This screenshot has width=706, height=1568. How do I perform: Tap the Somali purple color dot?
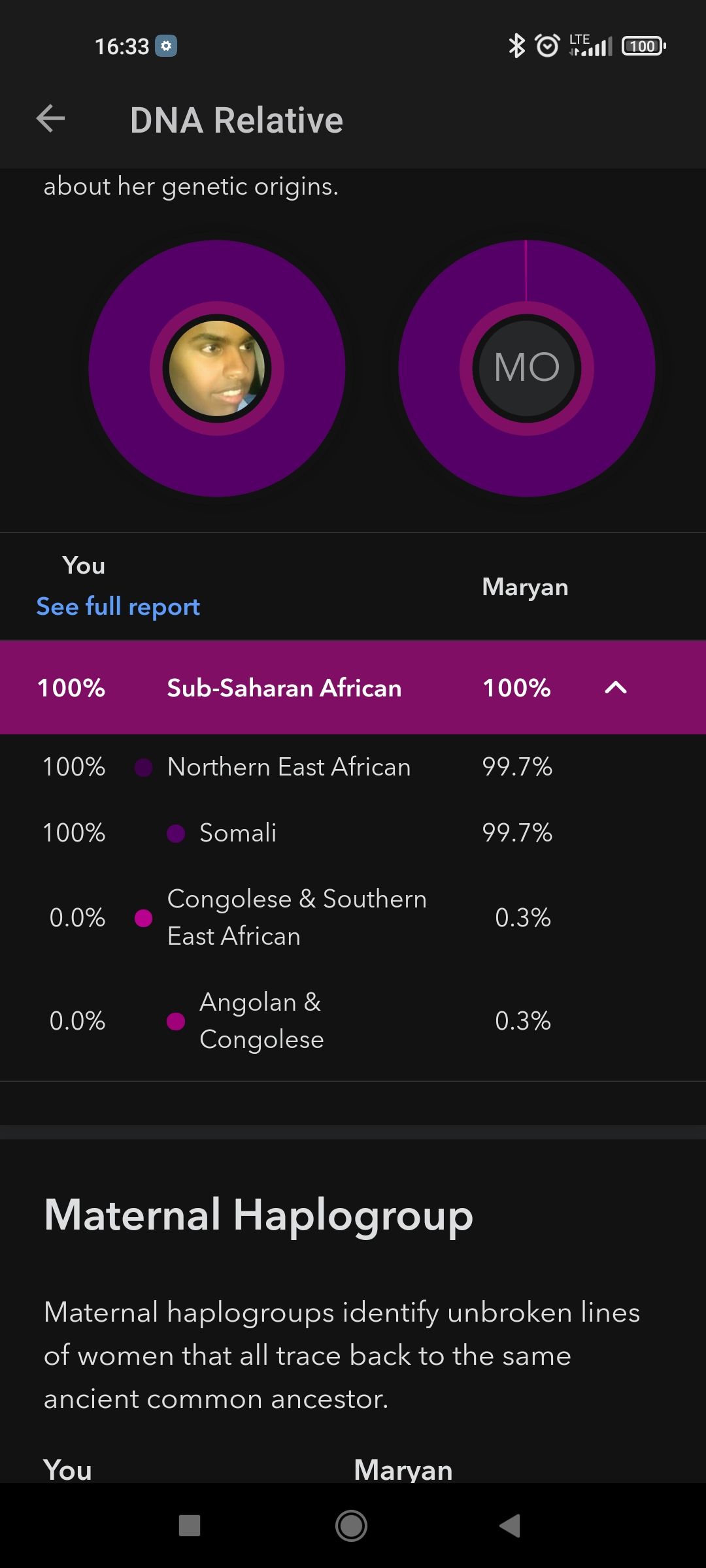point(176,834)
